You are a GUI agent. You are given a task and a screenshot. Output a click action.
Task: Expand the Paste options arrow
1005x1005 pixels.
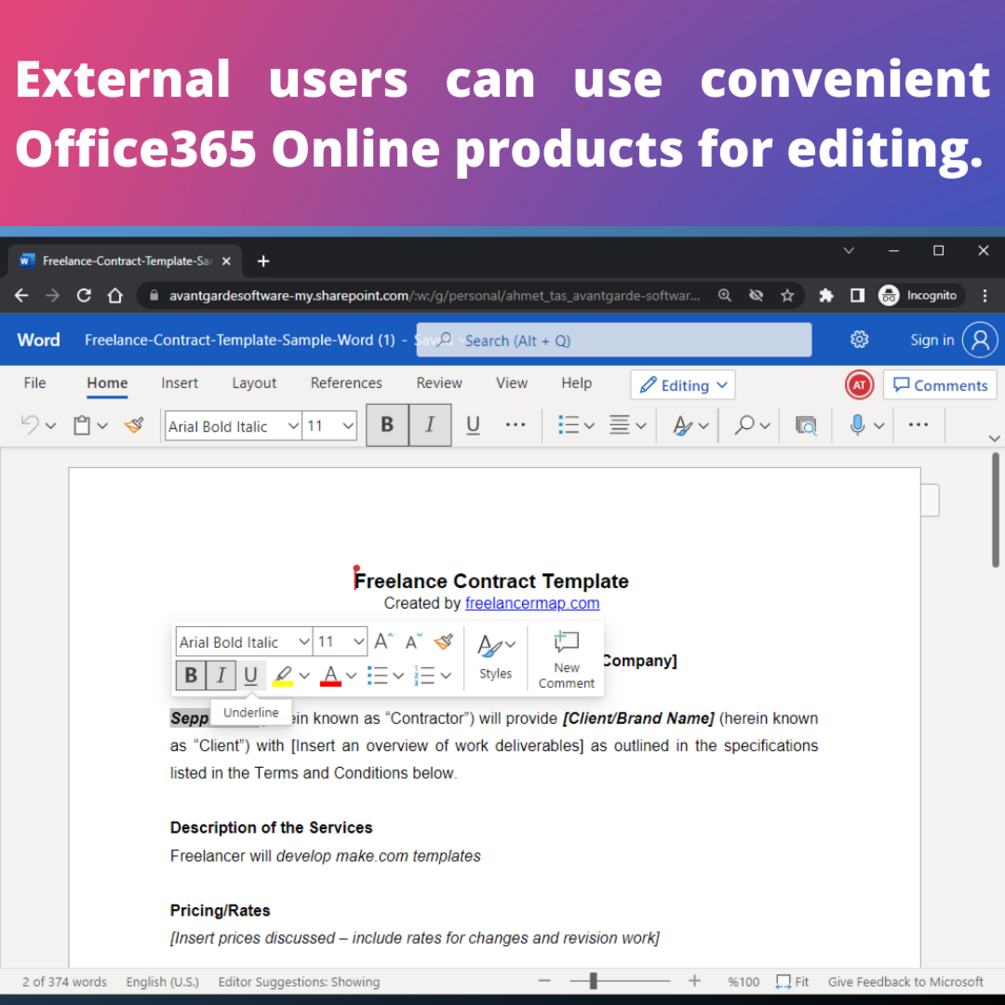coord(103,426)
